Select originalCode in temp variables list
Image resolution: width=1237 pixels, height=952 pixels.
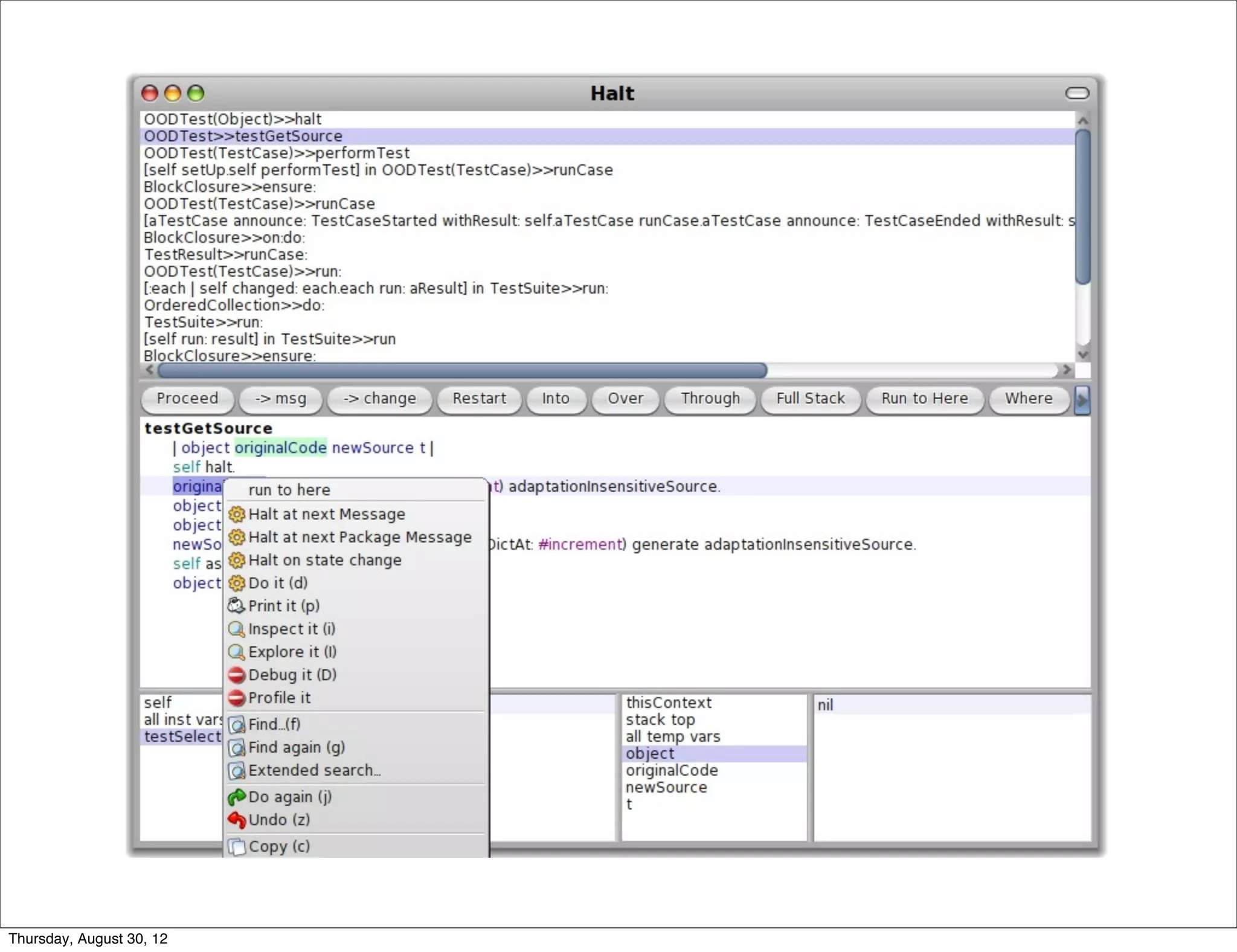(672, 770)
